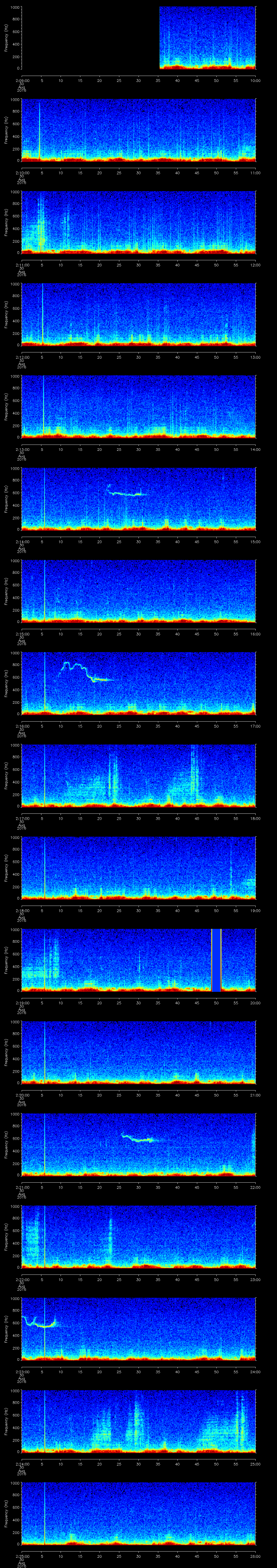Click the Frequency (Hz) axis label of the 2:16:00 panel

(7, 683)
